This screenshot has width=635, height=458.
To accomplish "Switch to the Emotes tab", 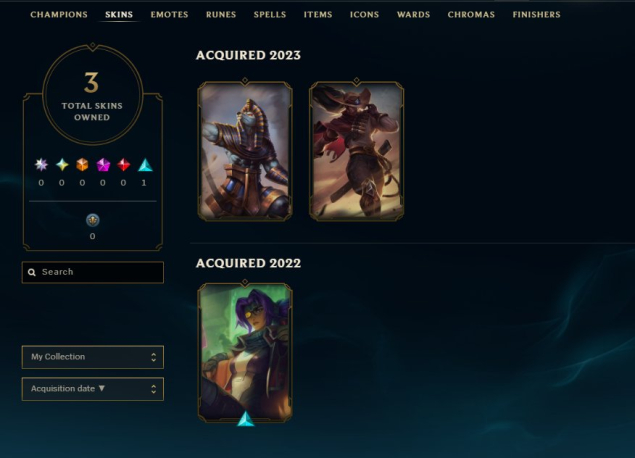I will pyautogui.click(x=169, y=15).
